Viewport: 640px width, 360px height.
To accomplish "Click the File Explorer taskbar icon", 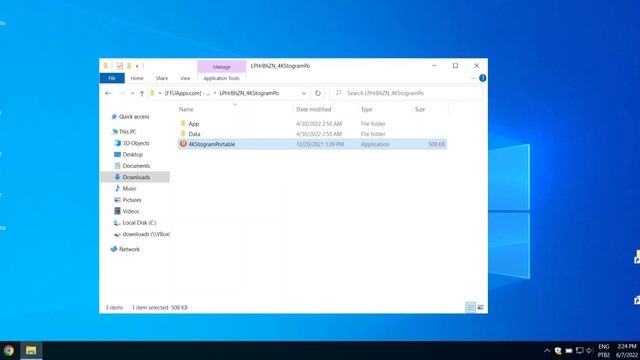I will coord(31,350).
